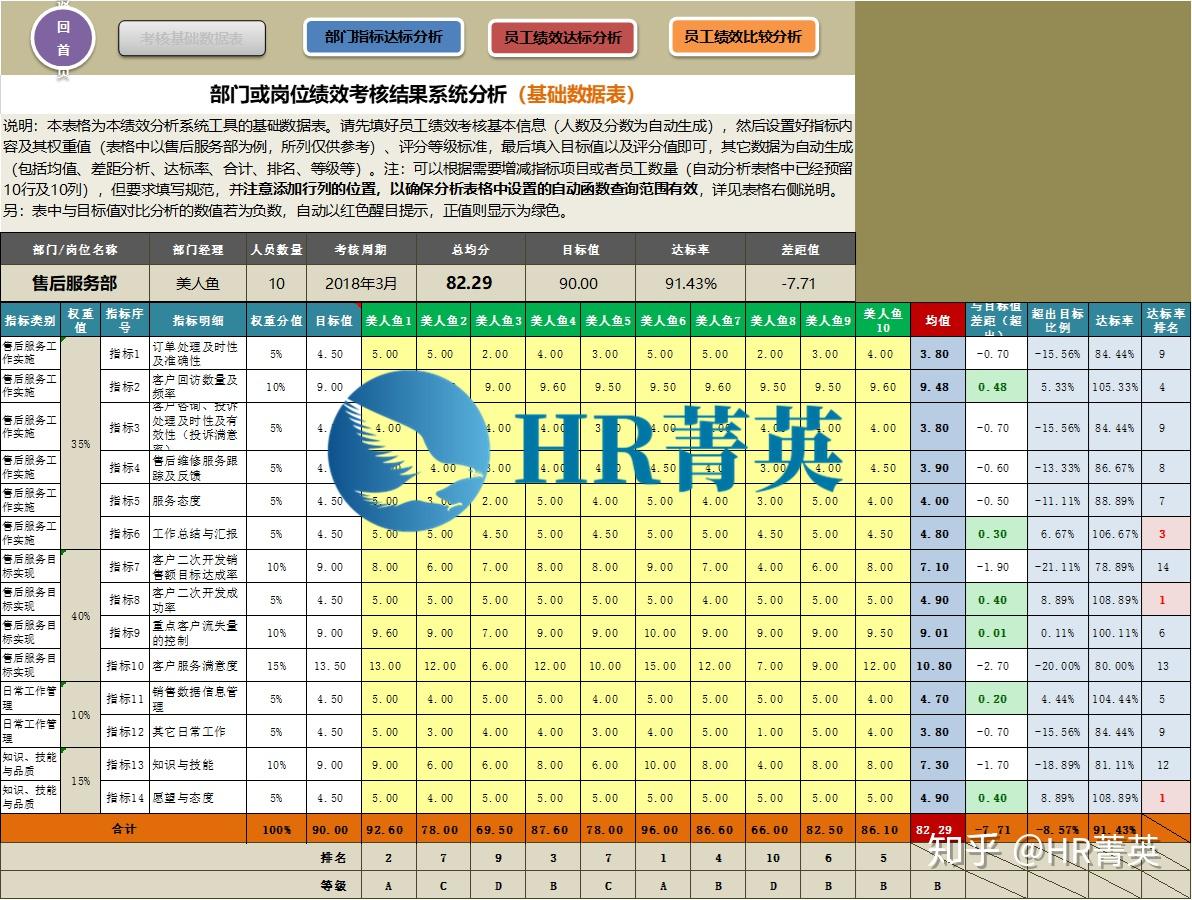Select the 排名 row header
1192x900 pixels.
pyautogui.click(x=333, y=857)
